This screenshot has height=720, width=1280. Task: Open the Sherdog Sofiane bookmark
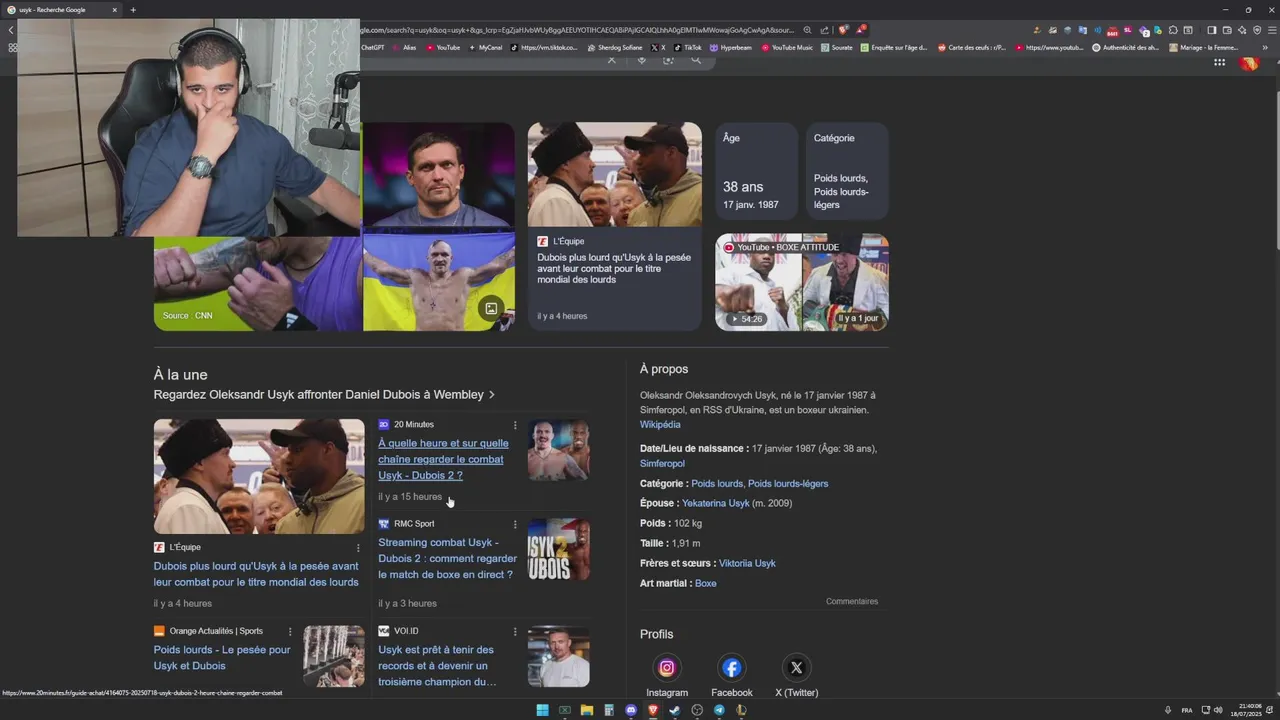pyautogui.click(x=615, y=47)
